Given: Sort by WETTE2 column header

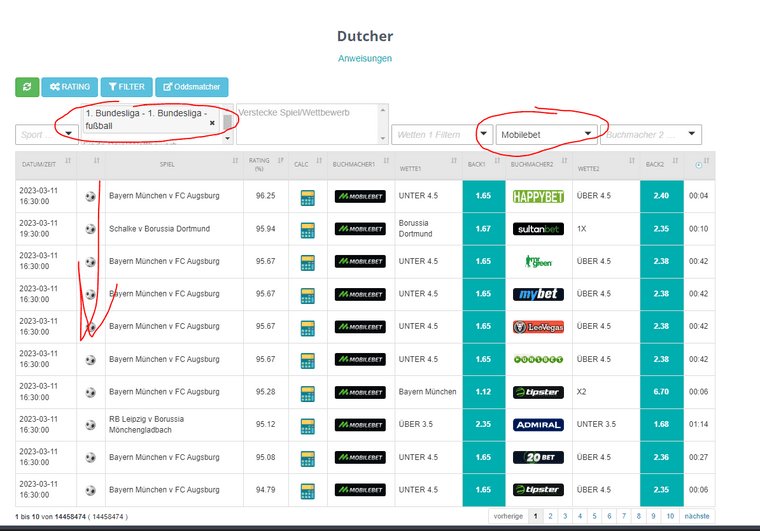Looking at the screenshot, I should pos(606,165).
